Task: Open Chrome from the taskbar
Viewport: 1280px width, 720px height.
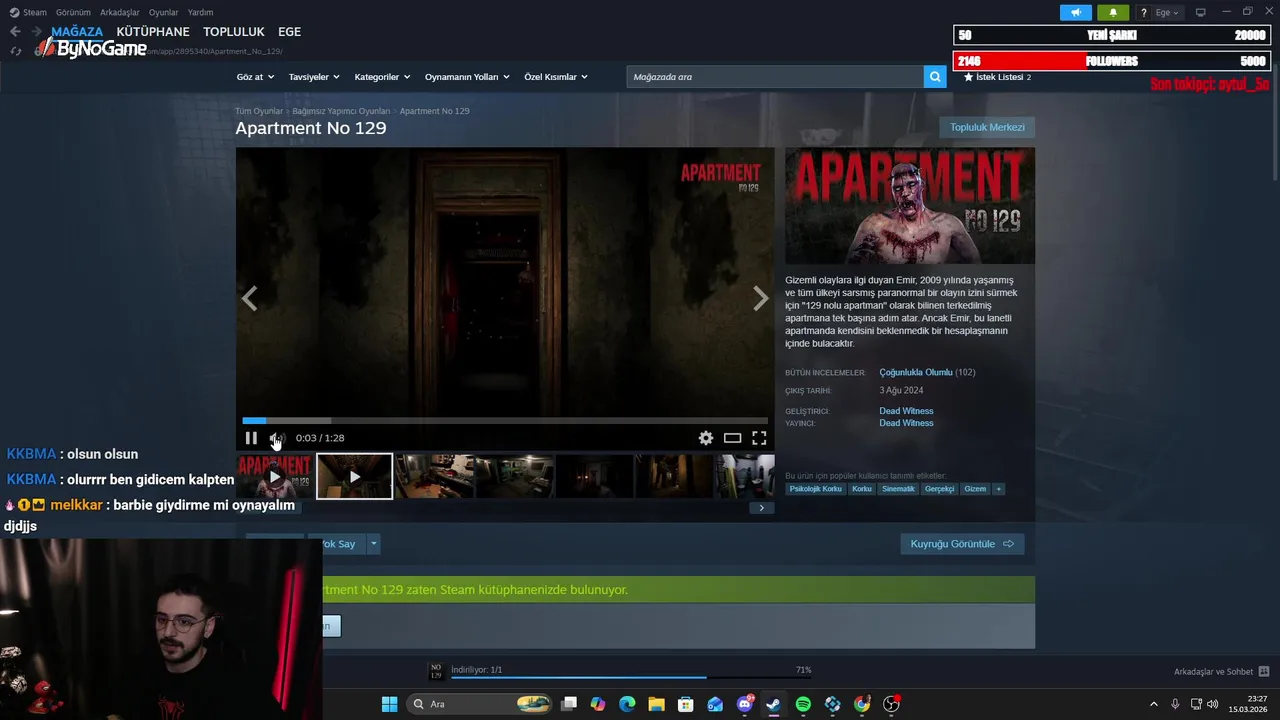Action: pyautogui.click(x=862, y=704)
